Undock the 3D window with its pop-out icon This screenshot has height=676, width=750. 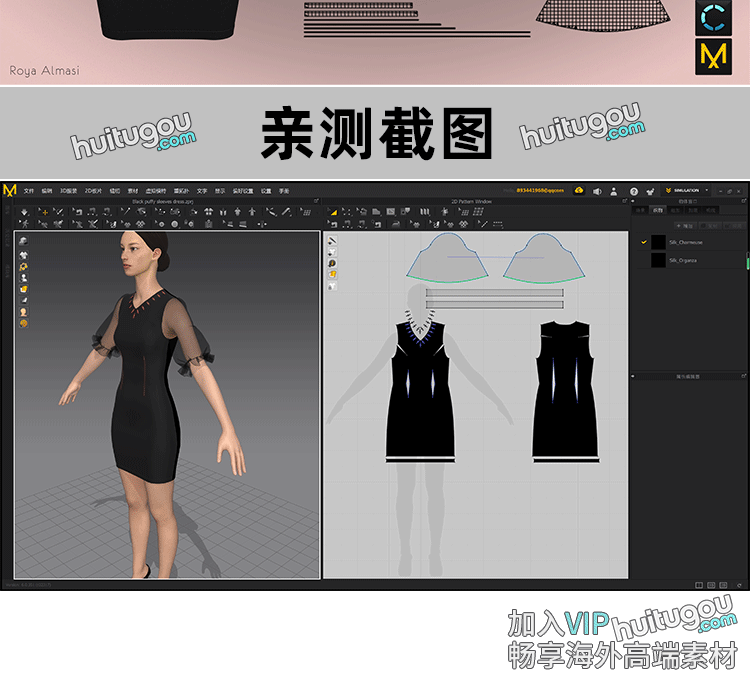point(316,201)
